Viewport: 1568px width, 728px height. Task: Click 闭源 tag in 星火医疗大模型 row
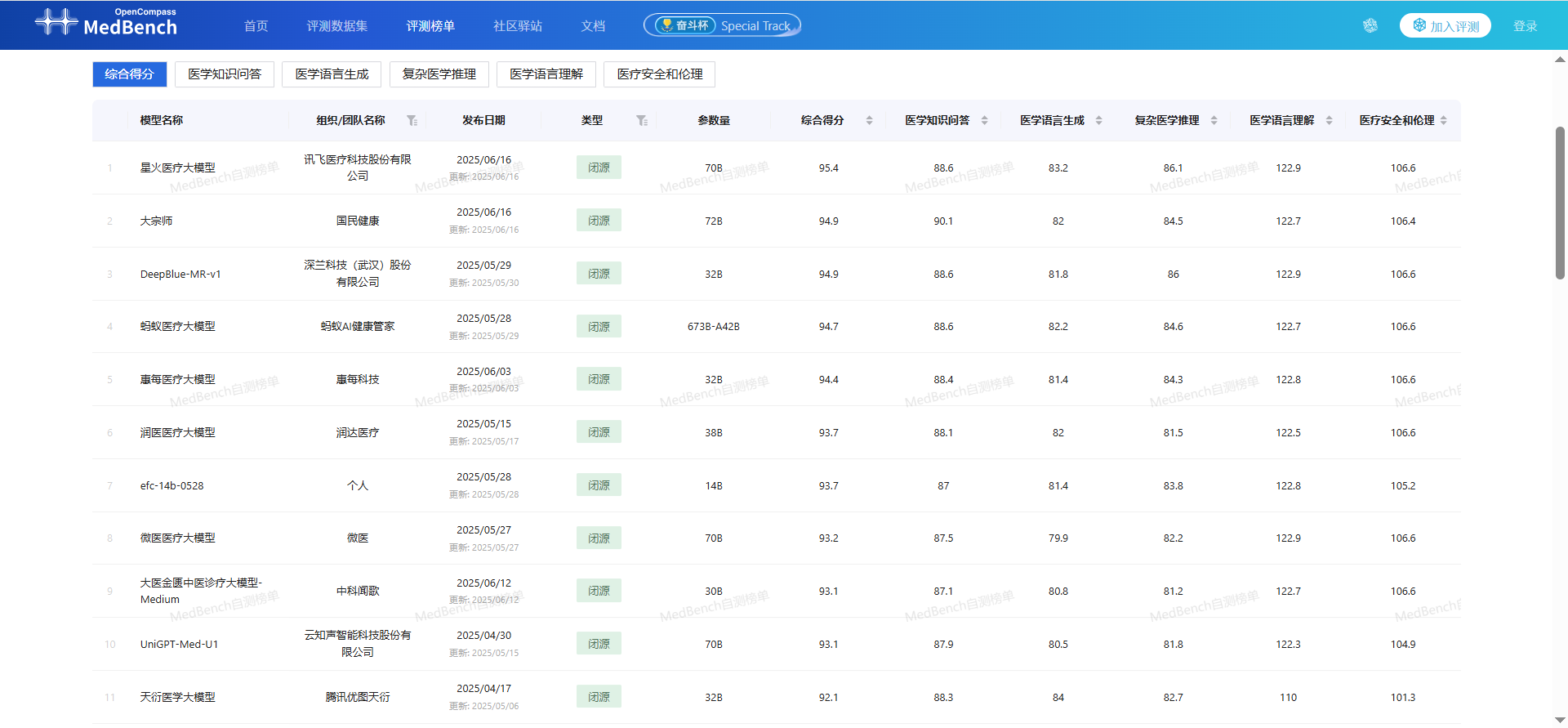point(599,167)
